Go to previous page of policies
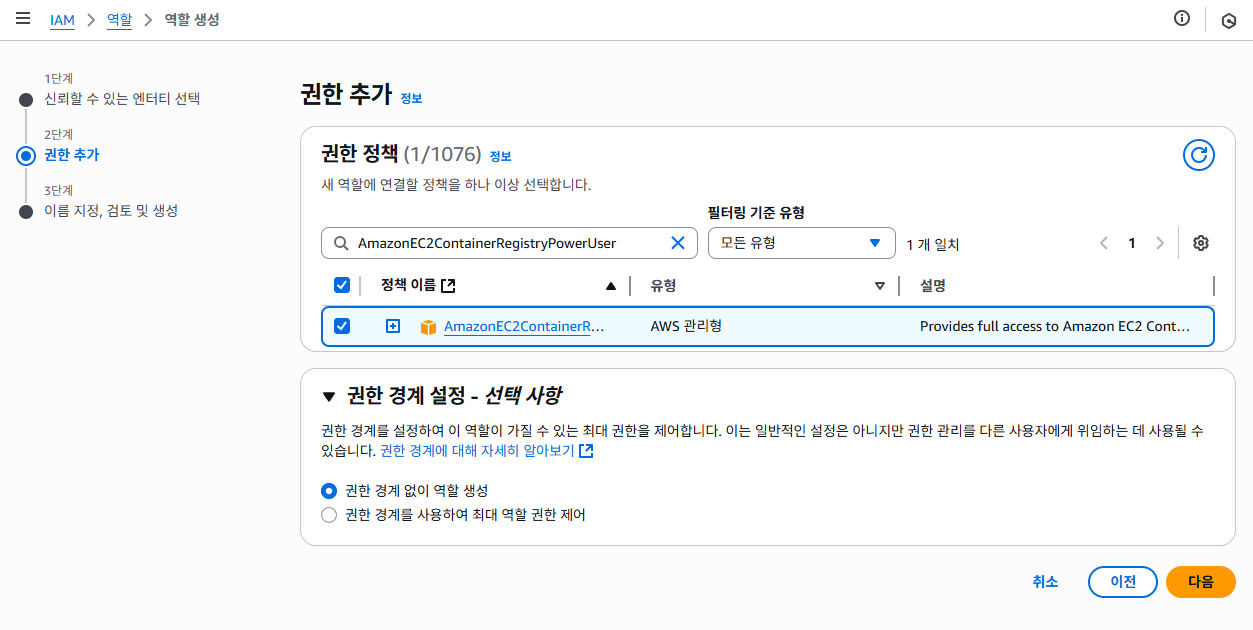The image size is (1253, 630). tap(1104, 243)
